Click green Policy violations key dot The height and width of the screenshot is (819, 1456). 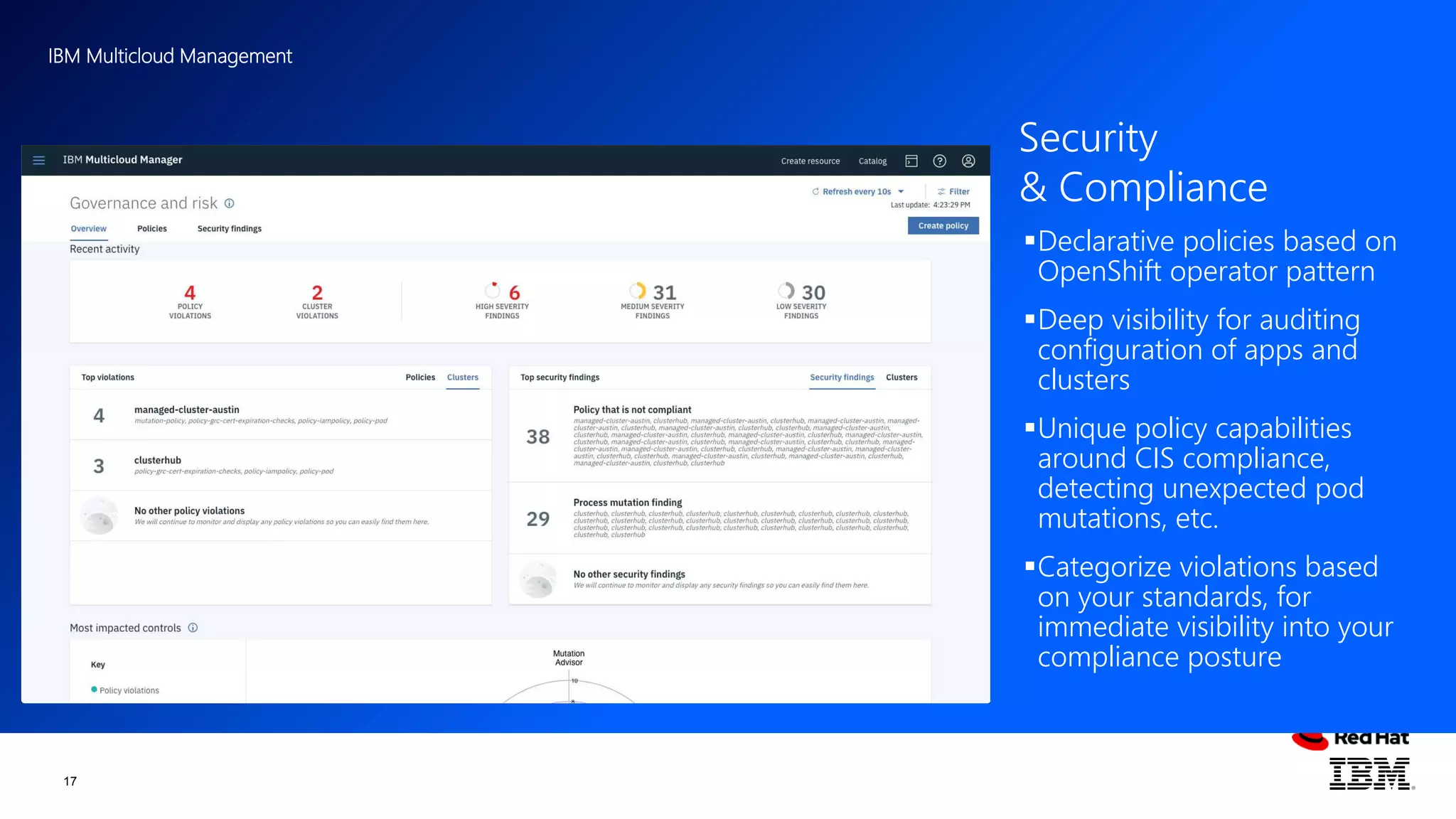[x=94, y=690]
